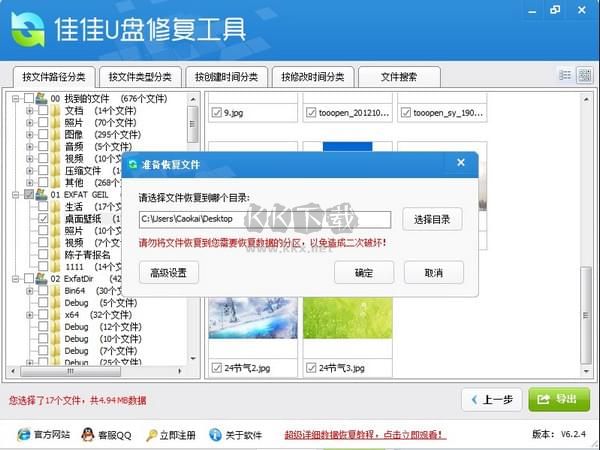The width and height of the screenshot is (600, 450).
Task: Select the 陈子青报名 tree row
Action: [x=88, y=255]
